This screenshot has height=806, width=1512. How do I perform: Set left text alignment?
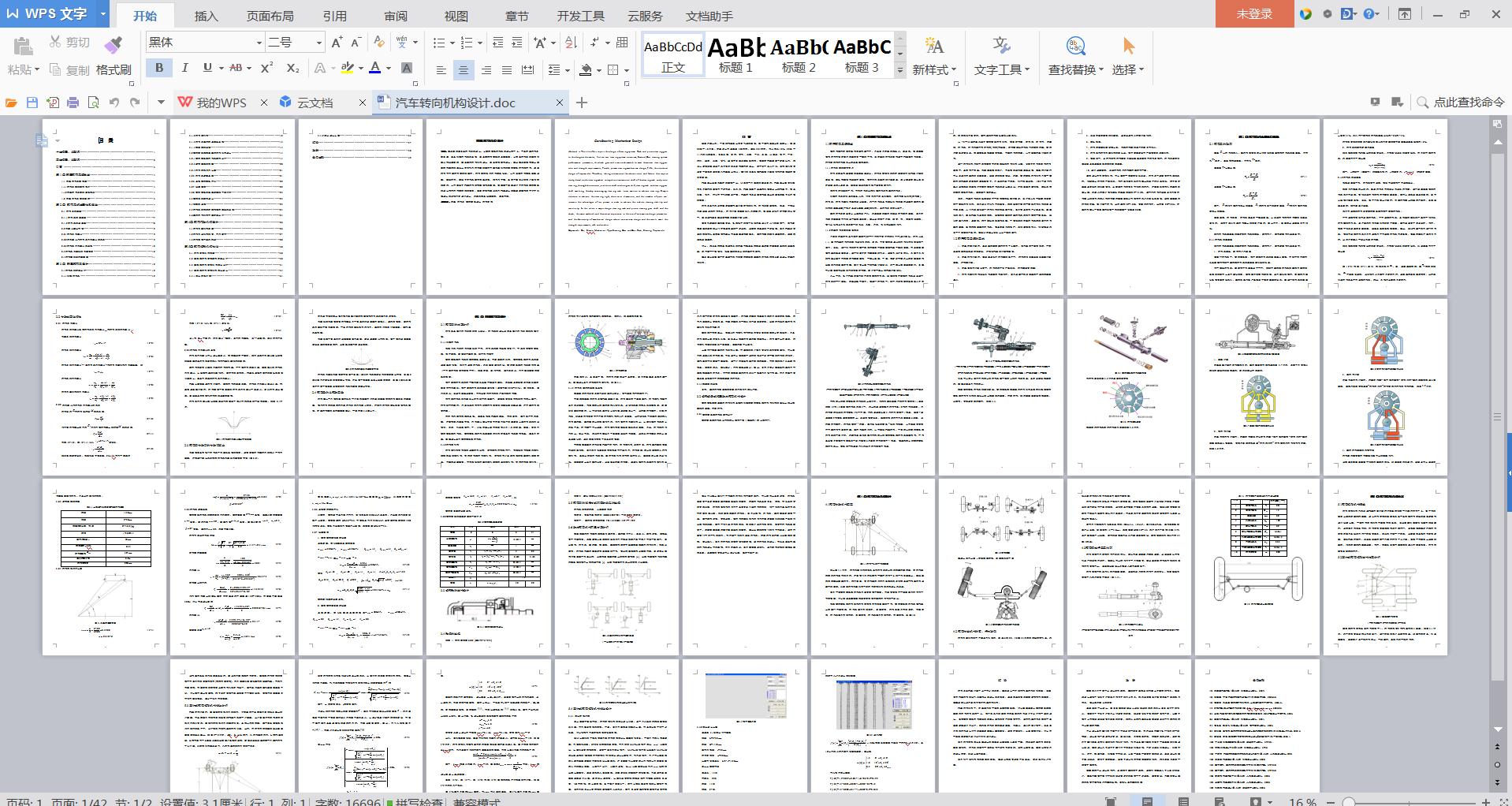(x=441, y=70)
